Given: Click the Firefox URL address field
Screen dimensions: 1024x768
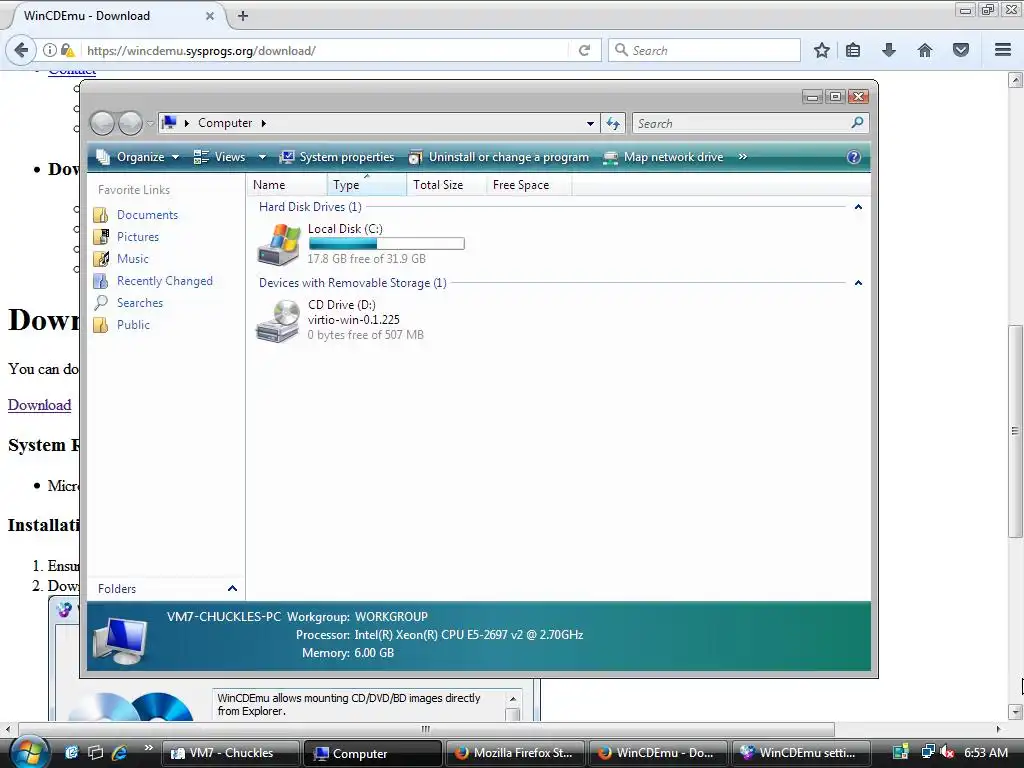Looking at the screenshot, I should click(x=325, y=50).
